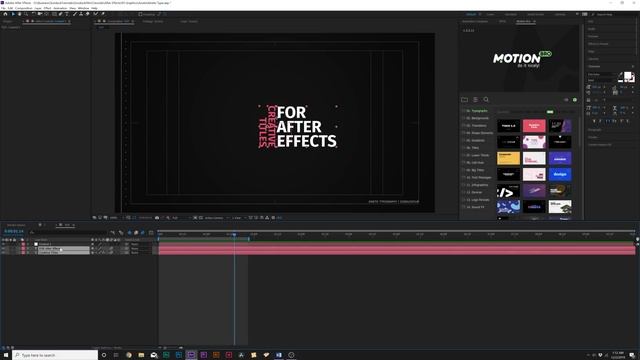Select the Zoom (magnifier) tool
This screenshot has width=640, height=360.
(25, 14)
